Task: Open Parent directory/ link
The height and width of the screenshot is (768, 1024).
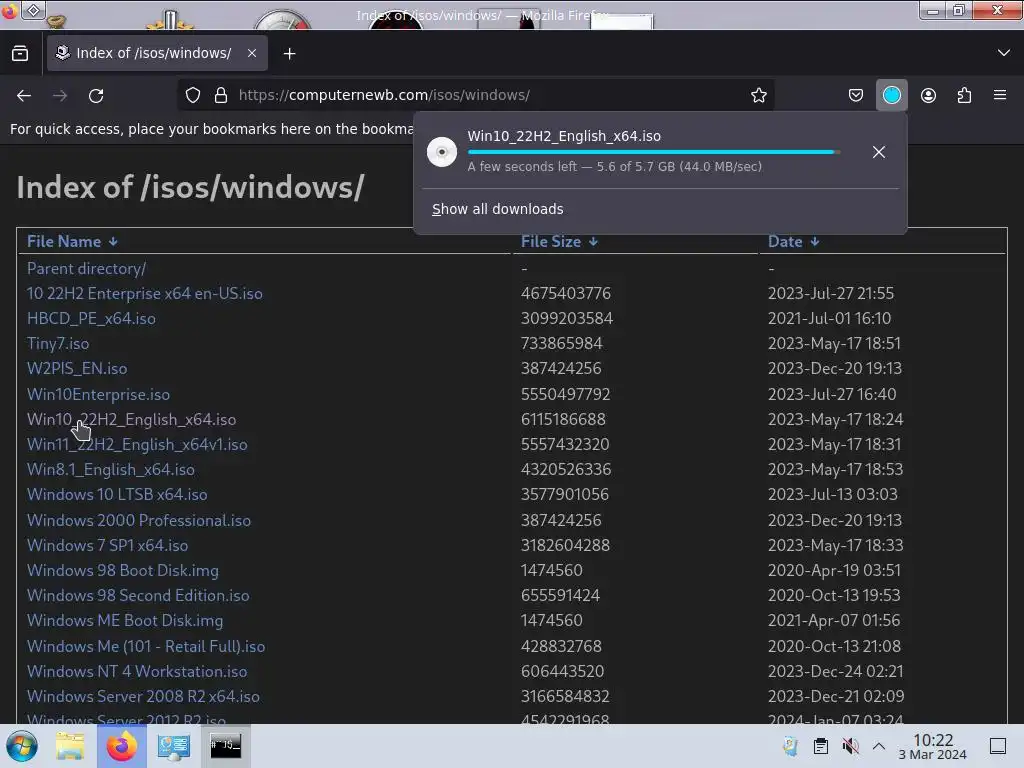Action: (x=86, y=268)
